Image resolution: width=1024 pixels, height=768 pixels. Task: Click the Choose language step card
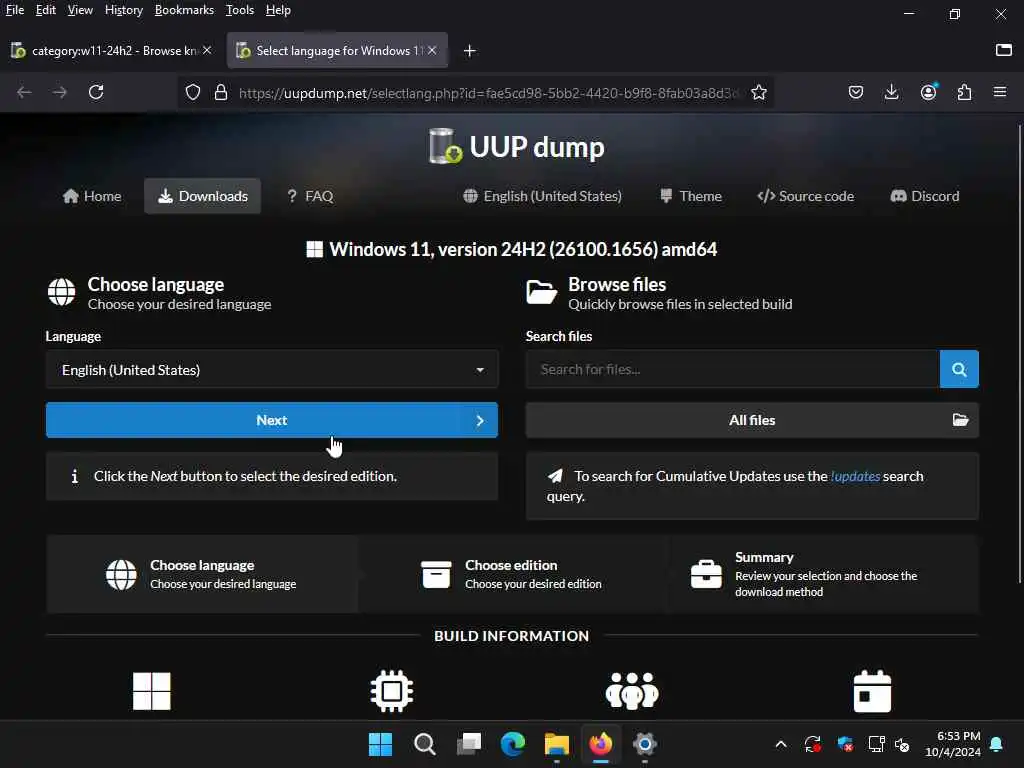[x=202, y=574]
